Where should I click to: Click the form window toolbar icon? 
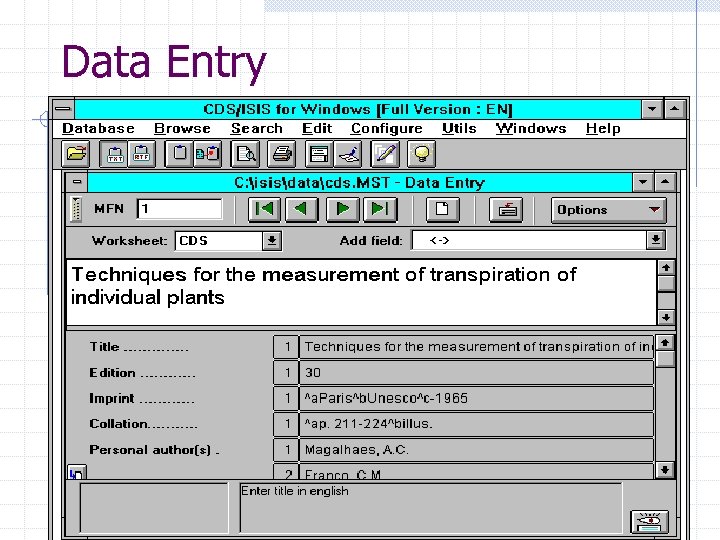click(319, 153)
